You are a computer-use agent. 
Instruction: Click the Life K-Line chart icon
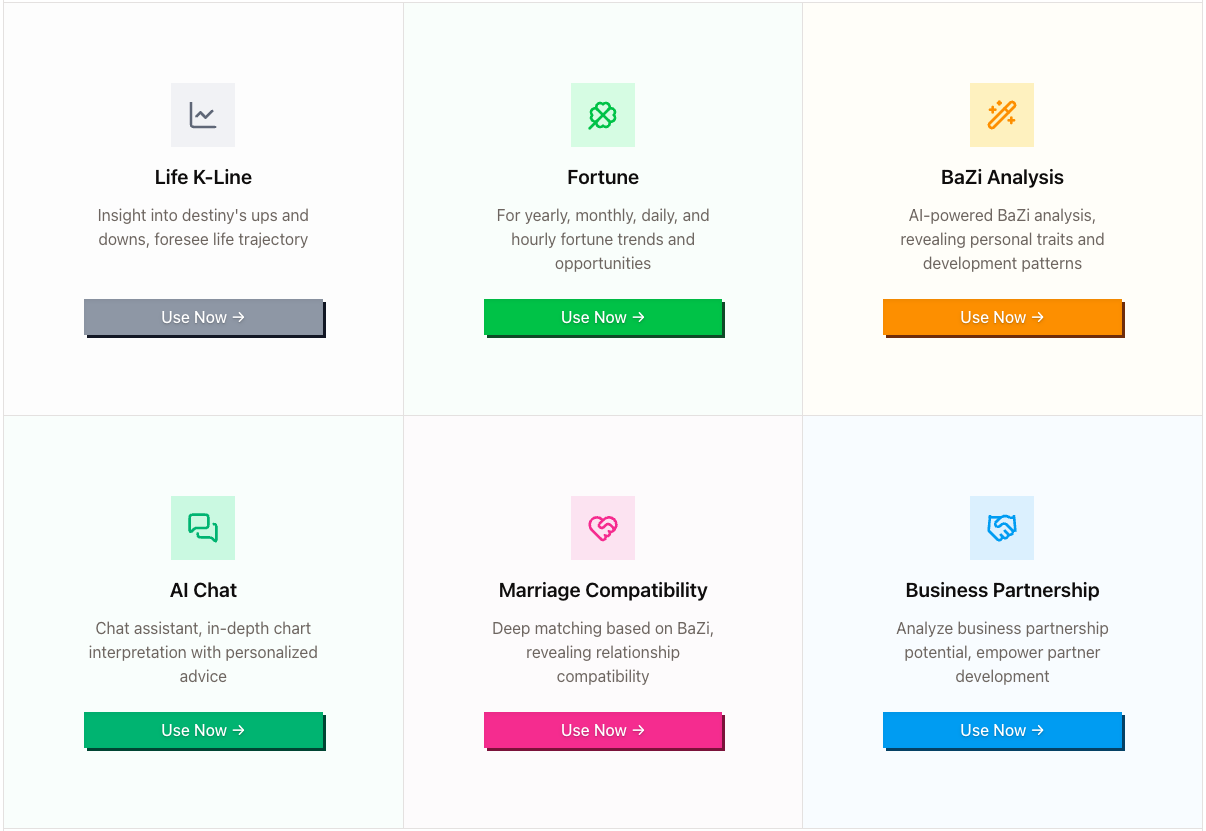(203, 115)
